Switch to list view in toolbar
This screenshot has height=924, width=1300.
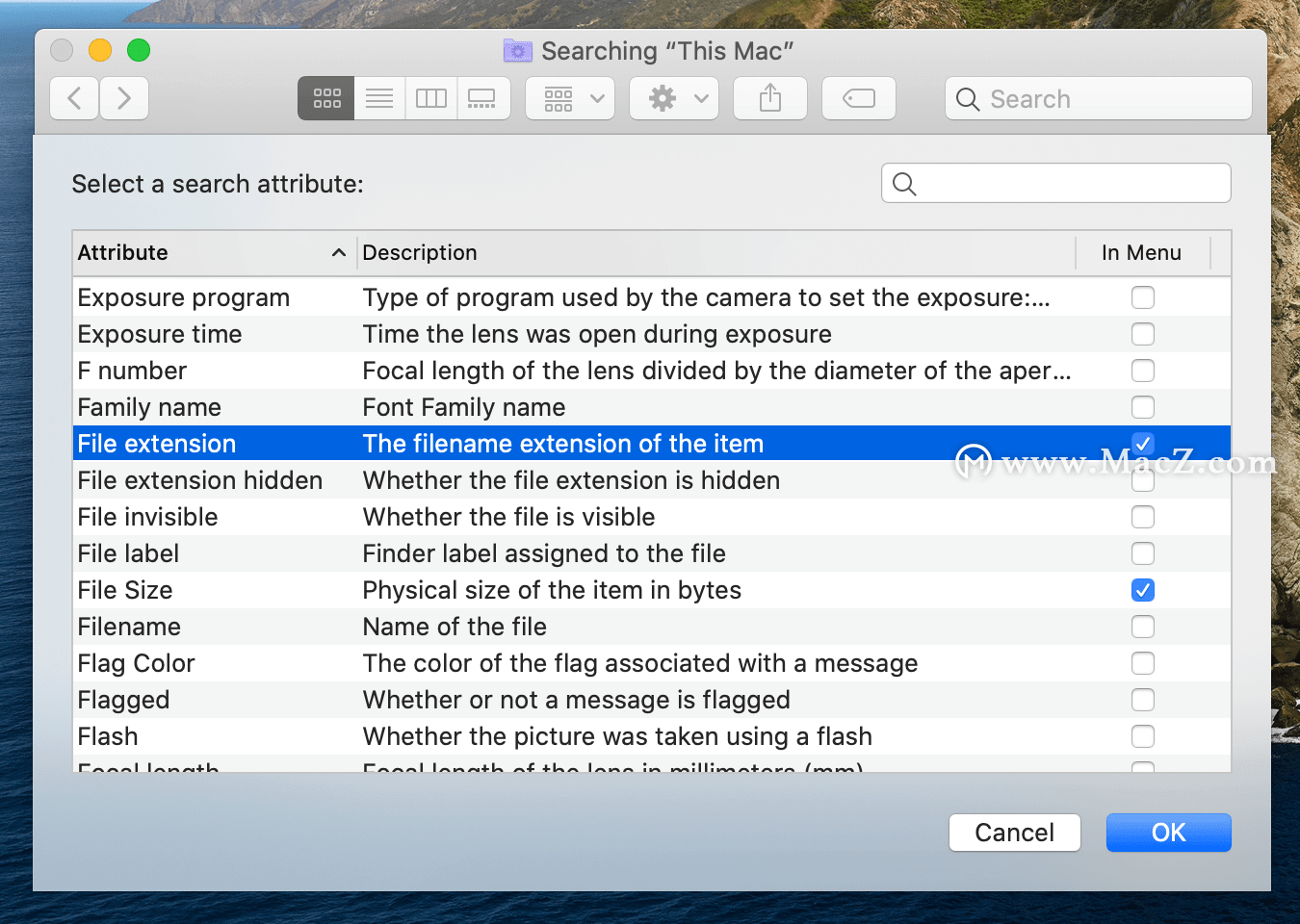379,98
